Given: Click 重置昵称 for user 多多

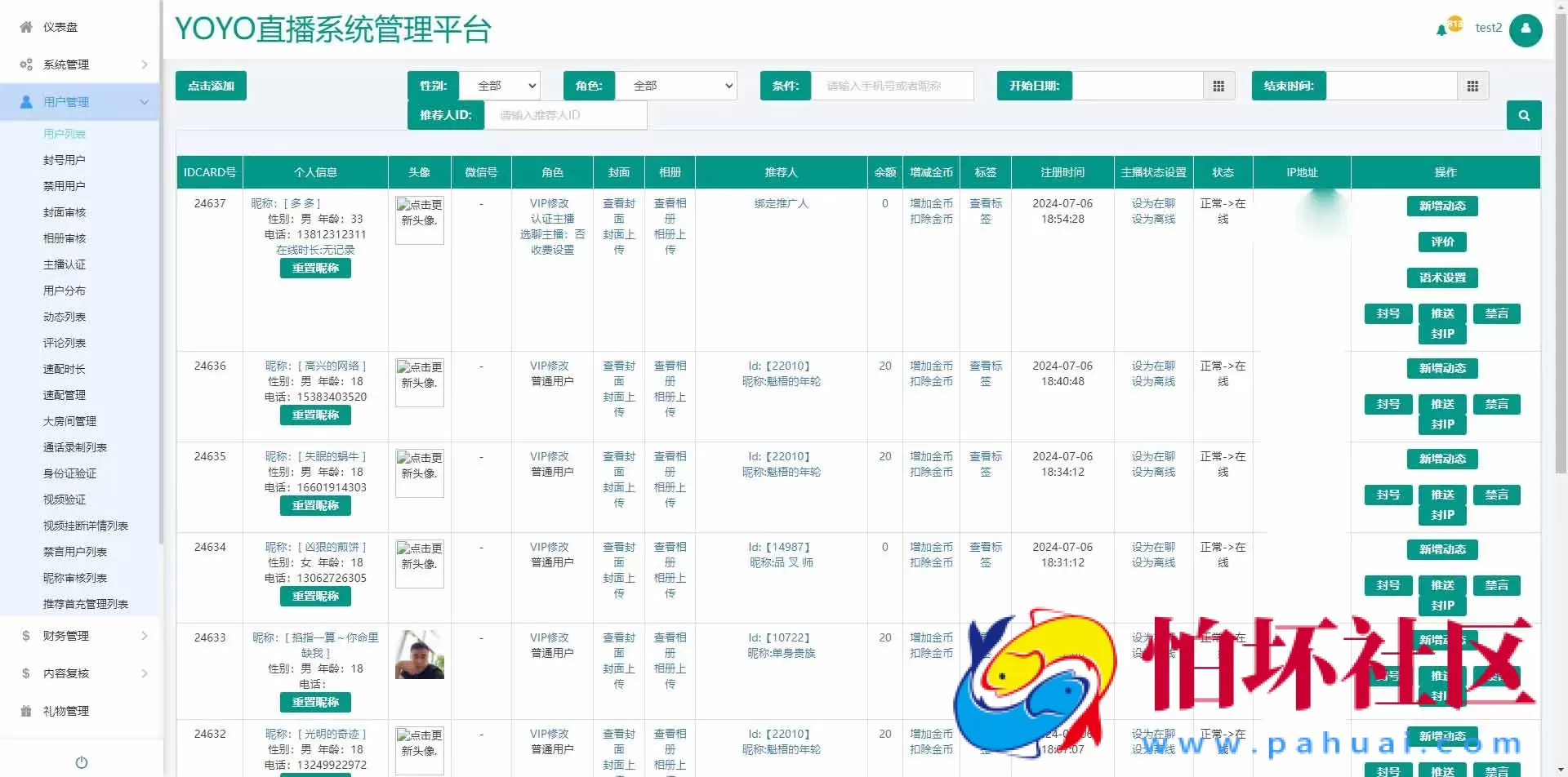Looking at the screenshot, I should pyautogui.click(x=315, y=268).
